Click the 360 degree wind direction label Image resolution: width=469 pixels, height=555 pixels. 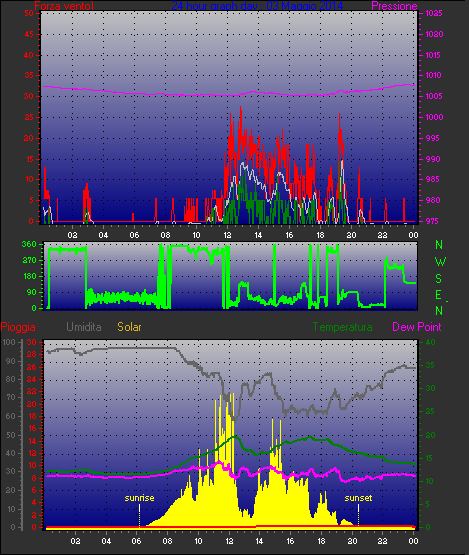coord(29,244)
